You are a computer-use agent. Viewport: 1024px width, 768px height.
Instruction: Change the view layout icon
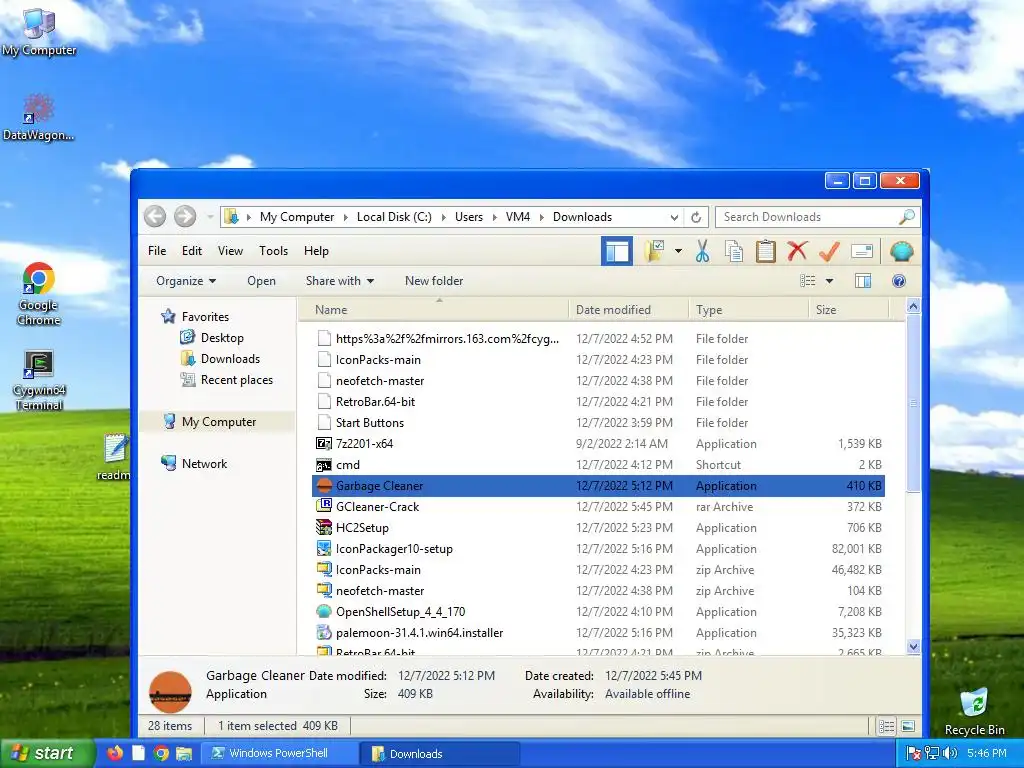coord(808,281)
